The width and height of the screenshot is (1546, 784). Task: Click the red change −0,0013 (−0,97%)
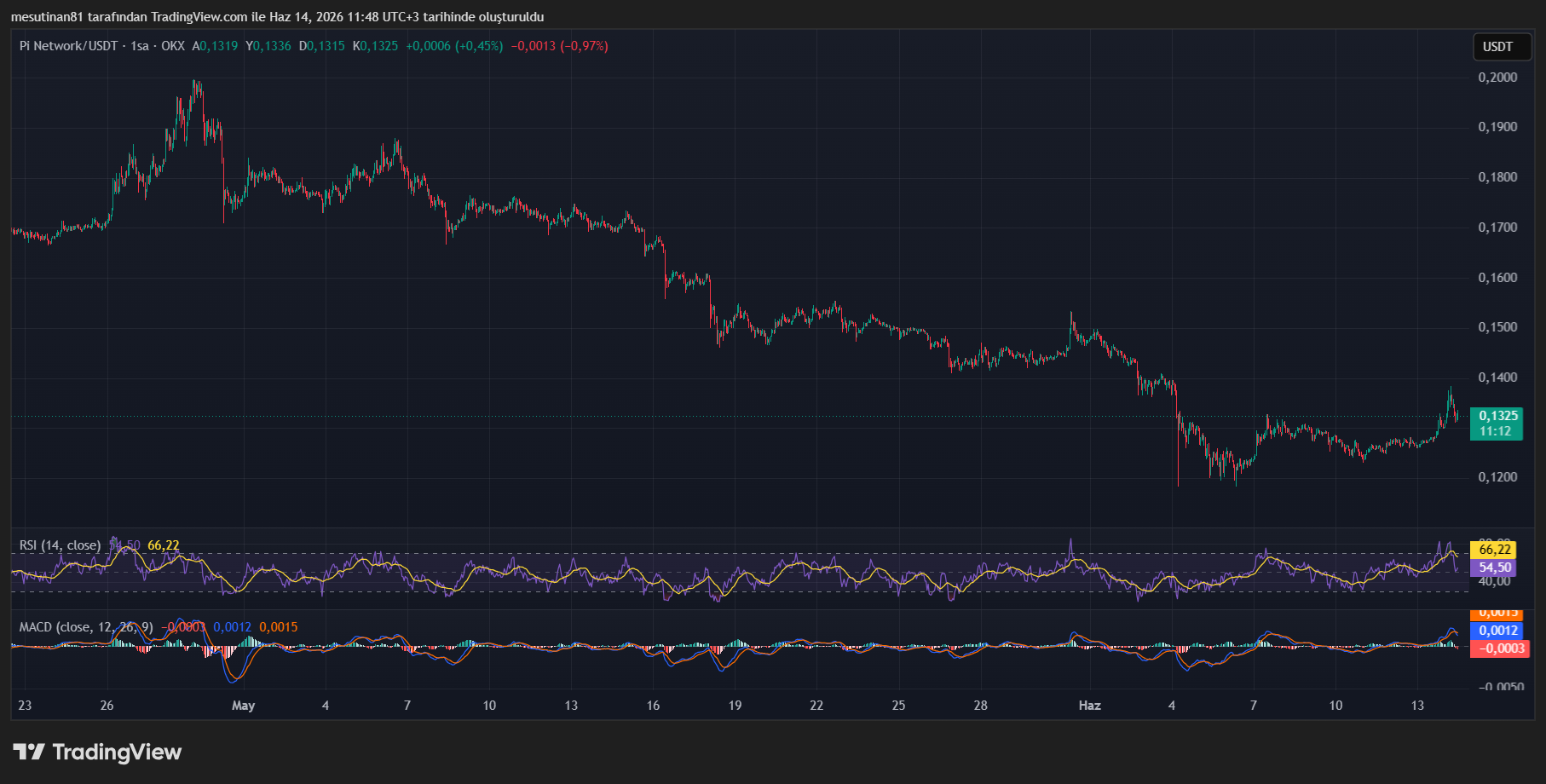coord(560,46)
